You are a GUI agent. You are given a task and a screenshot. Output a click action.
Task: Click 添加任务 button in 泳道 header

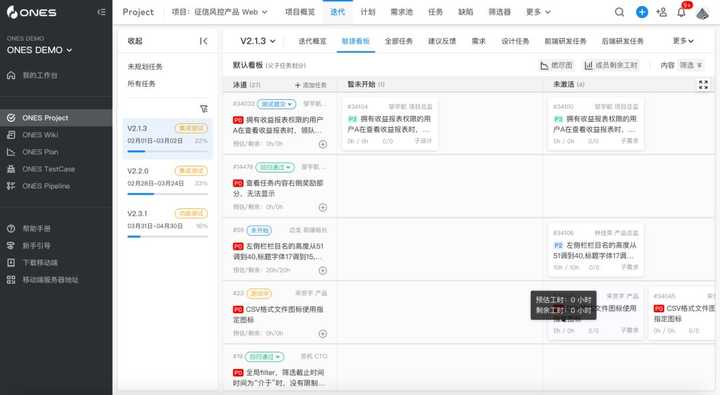pyautogui.click(x=311, y=85)
